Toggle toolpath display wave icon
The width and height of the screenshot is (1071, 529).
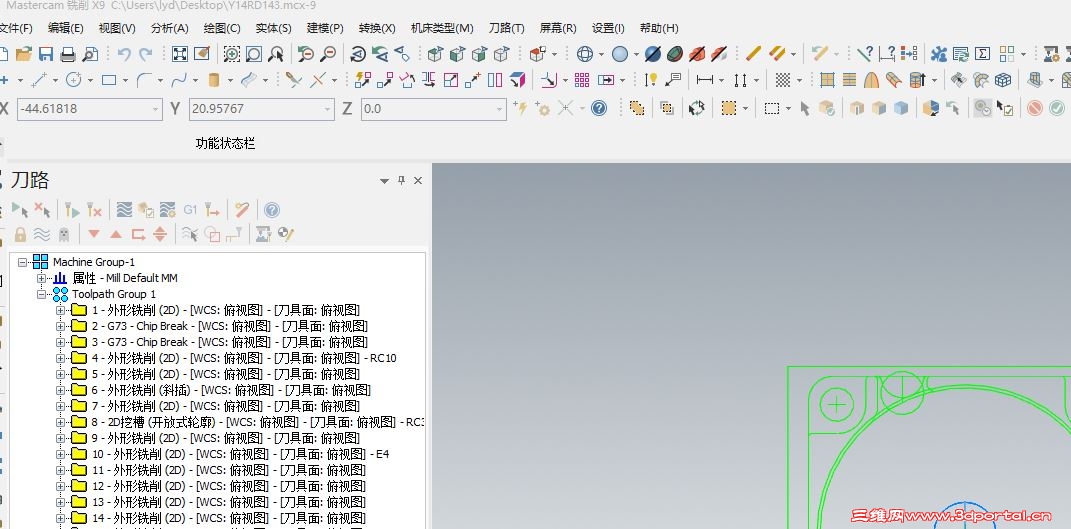[42, 234]
